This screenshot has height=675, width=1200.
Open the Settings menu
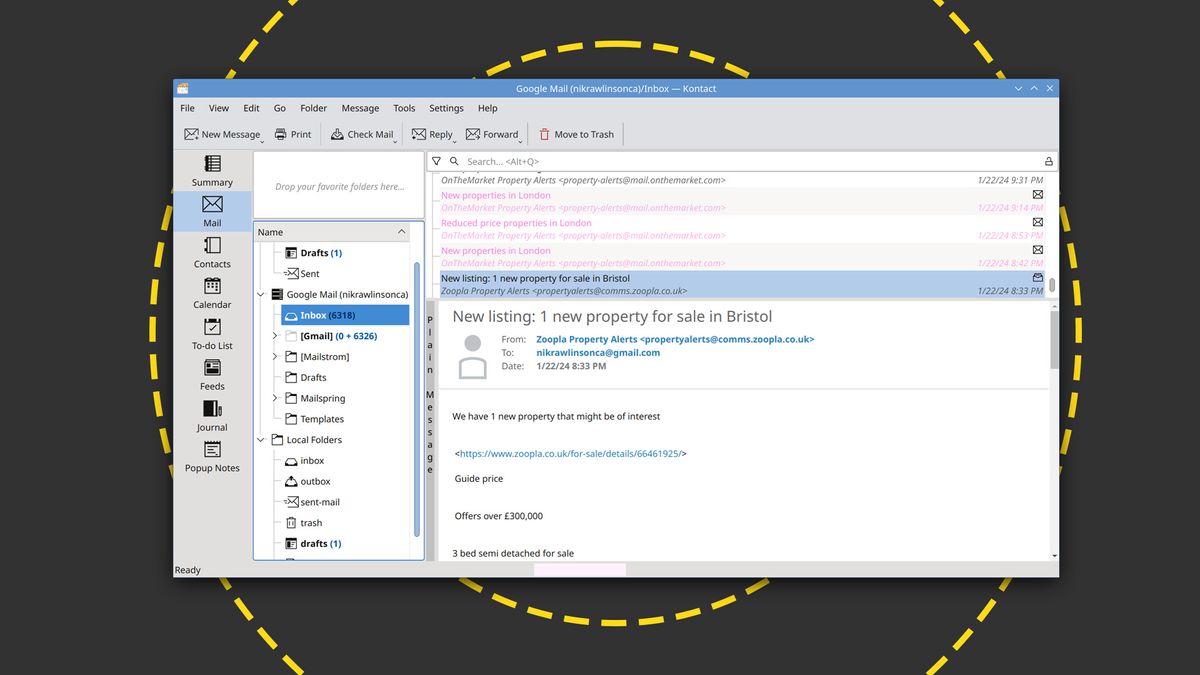(446, 108)
